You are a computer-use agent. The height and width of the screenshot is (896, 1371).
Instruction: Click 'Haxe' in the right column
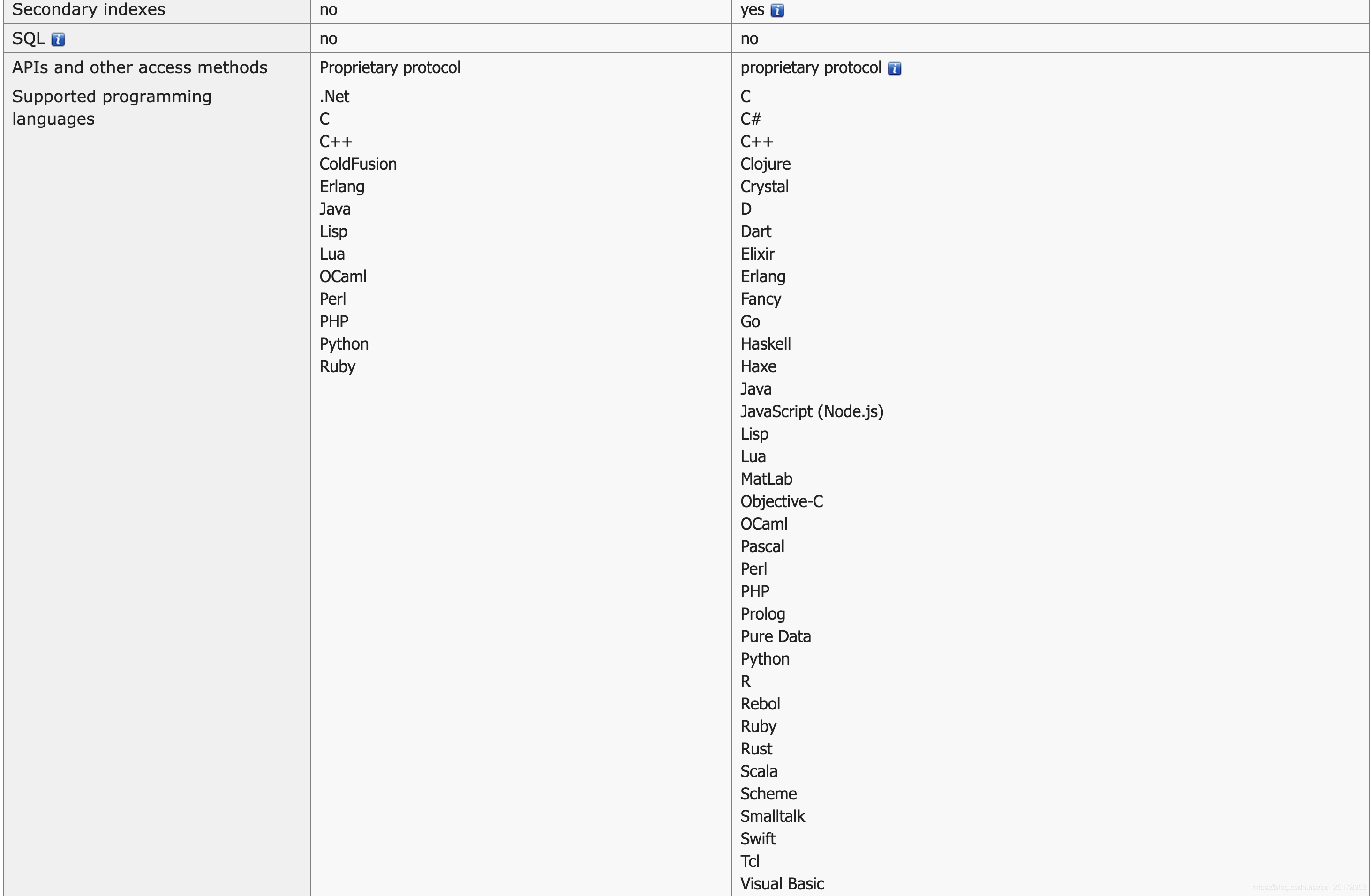(759, 366)
